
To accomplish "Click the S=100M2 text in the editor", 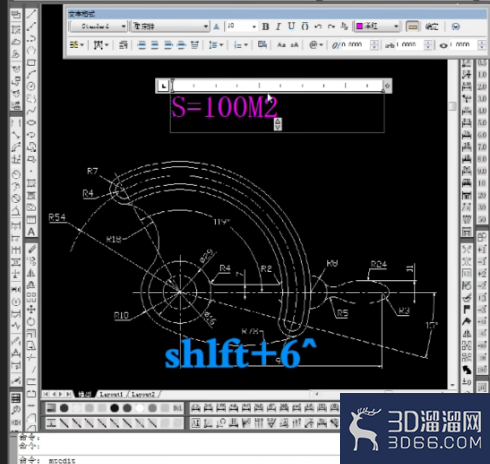I will point(224,107).
